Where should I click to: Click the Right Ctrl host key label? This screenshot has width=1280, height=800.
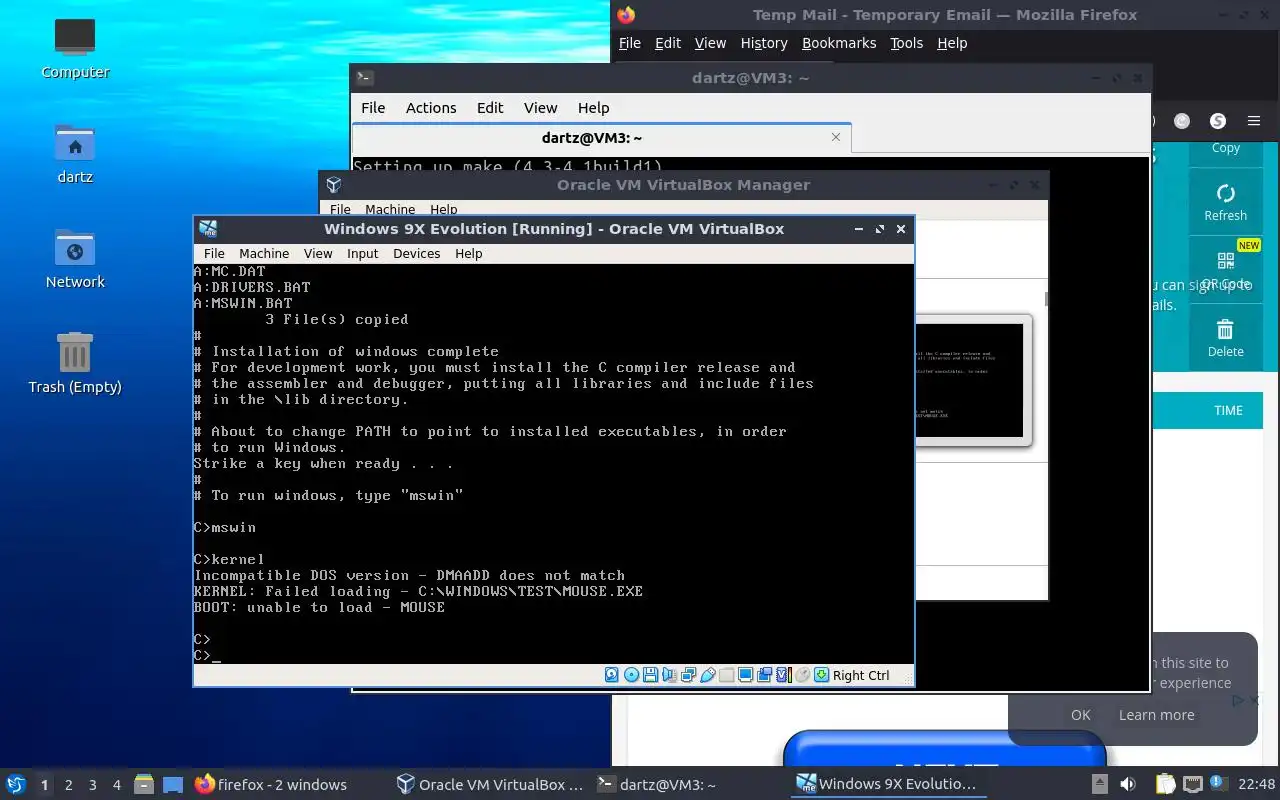861,675
